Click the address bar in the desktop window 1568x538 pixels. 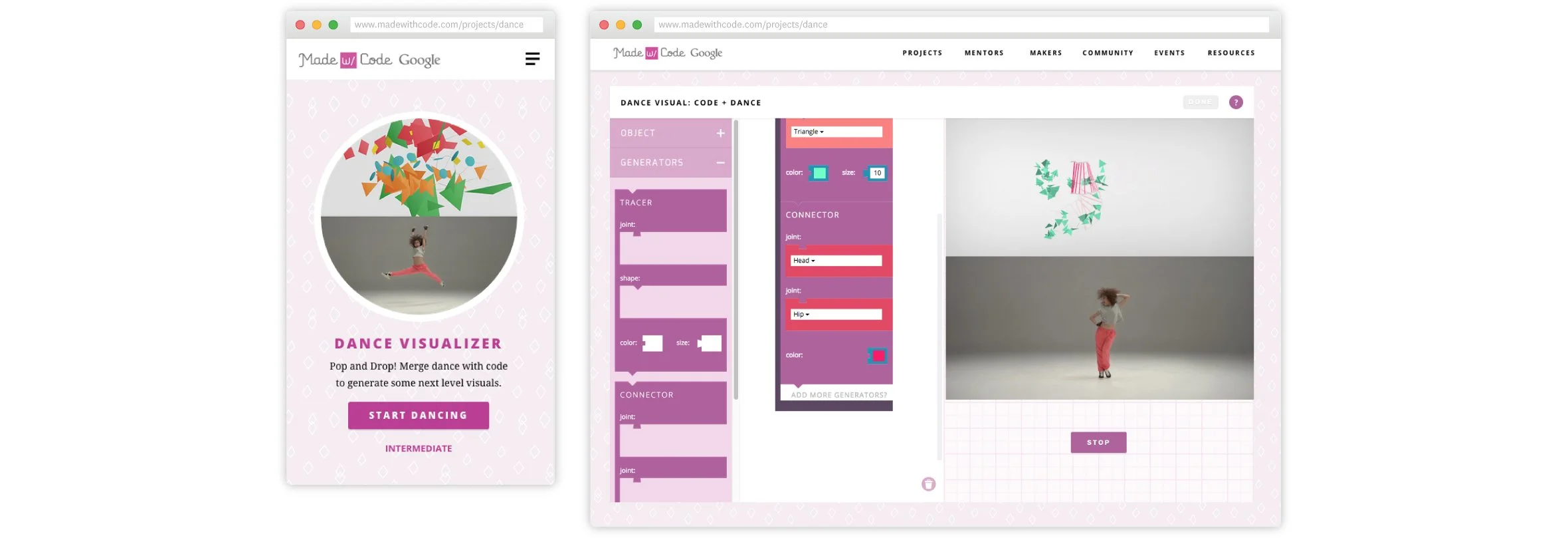pos(961,25)
